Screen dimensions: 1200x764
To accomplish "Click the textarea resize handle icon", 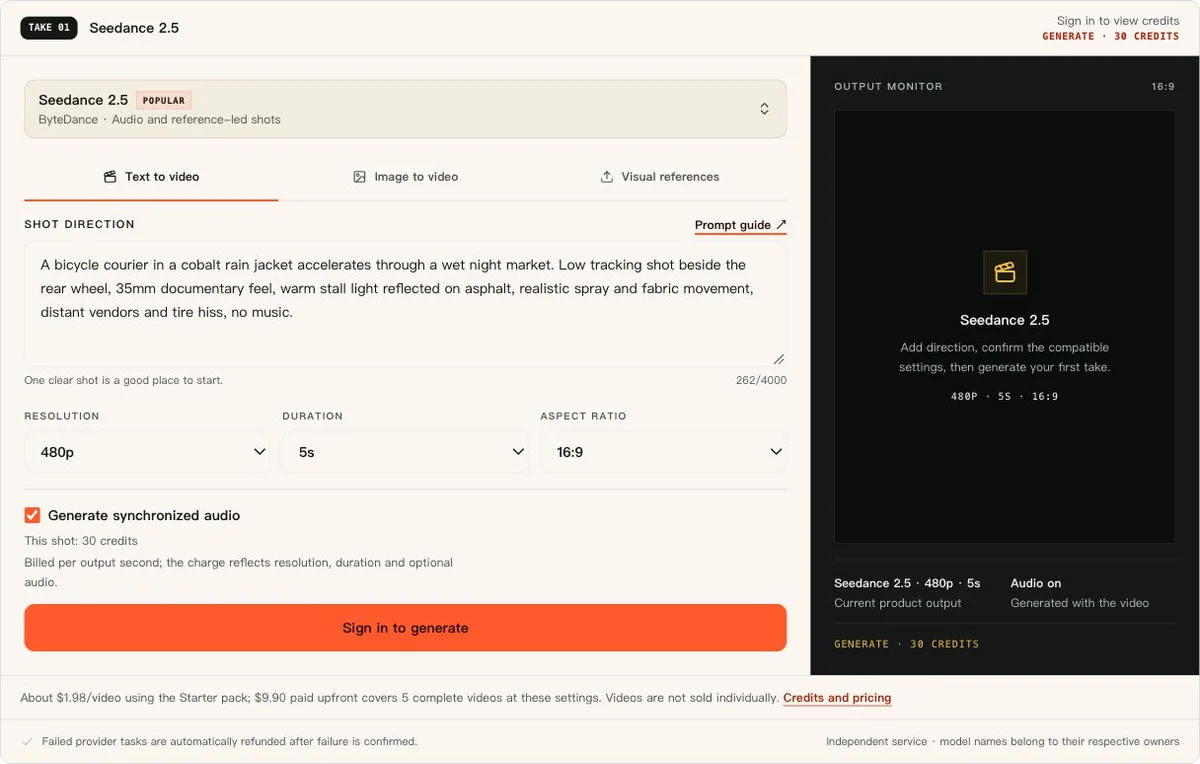I will [778, 359].
